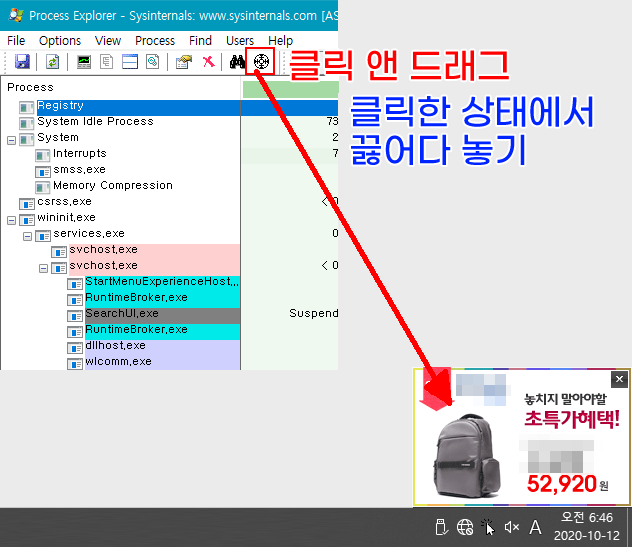Collapse the wininit.exe tree node
This screenshot has height=547, width=632.
coord(11,220)
